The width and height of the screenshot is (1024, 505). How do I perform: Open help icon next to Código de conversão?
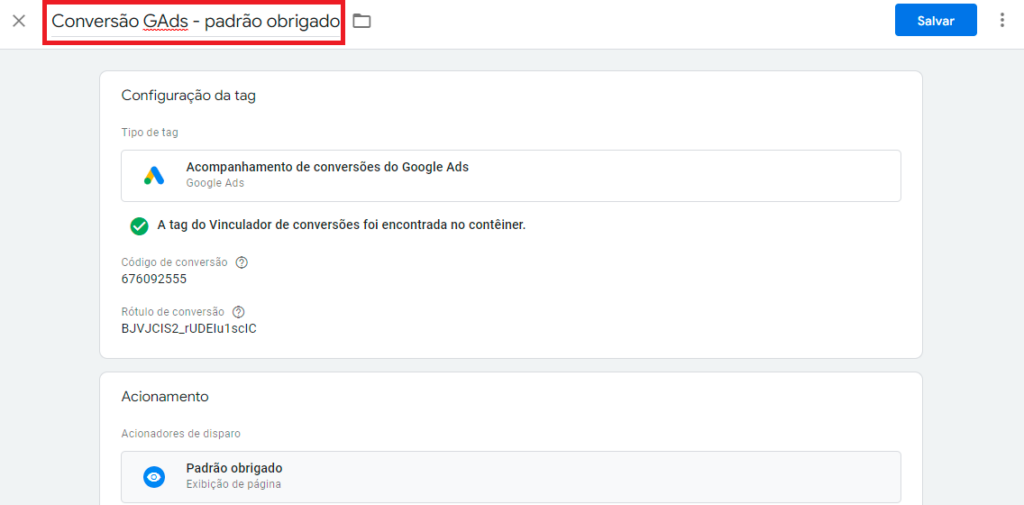pos(242,263)
